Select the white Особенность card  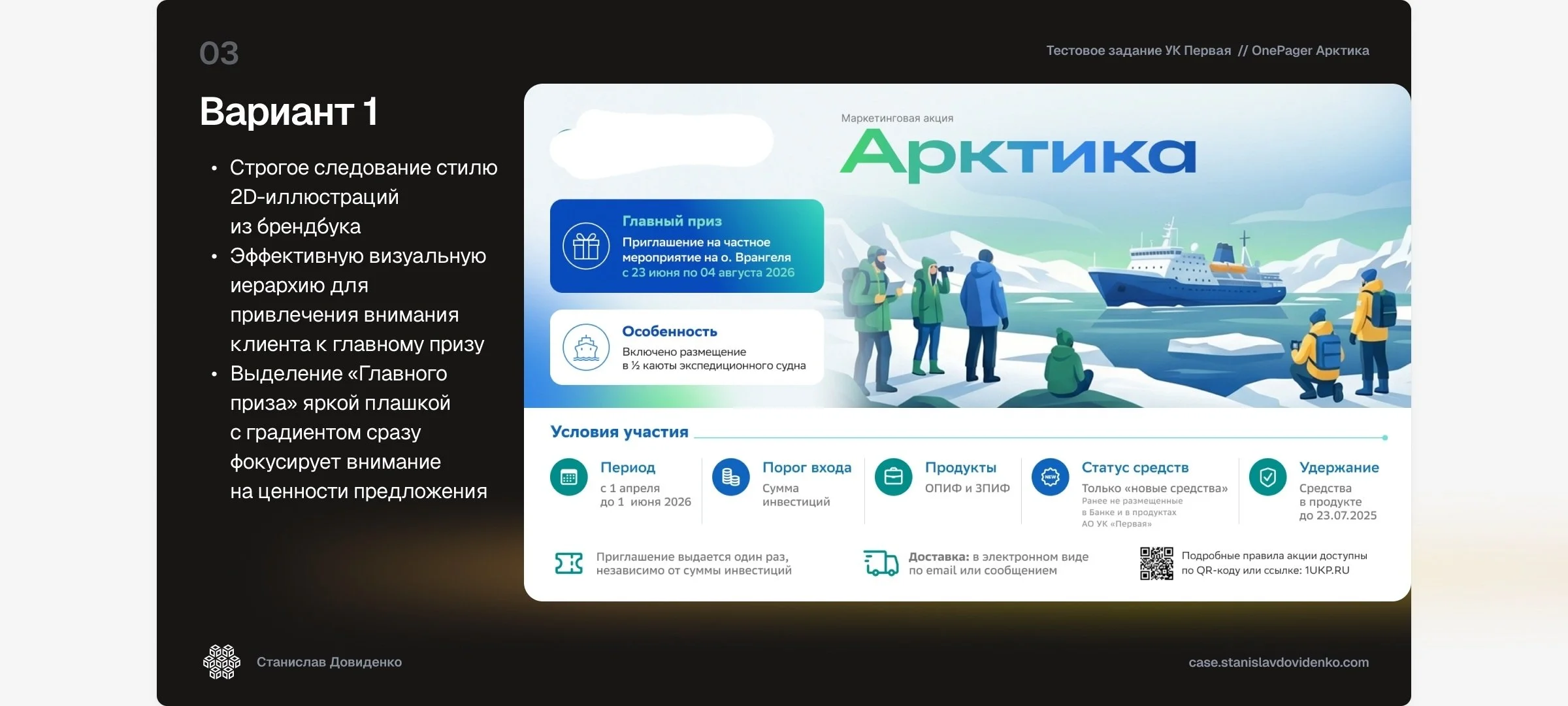(x=687, y=347)
